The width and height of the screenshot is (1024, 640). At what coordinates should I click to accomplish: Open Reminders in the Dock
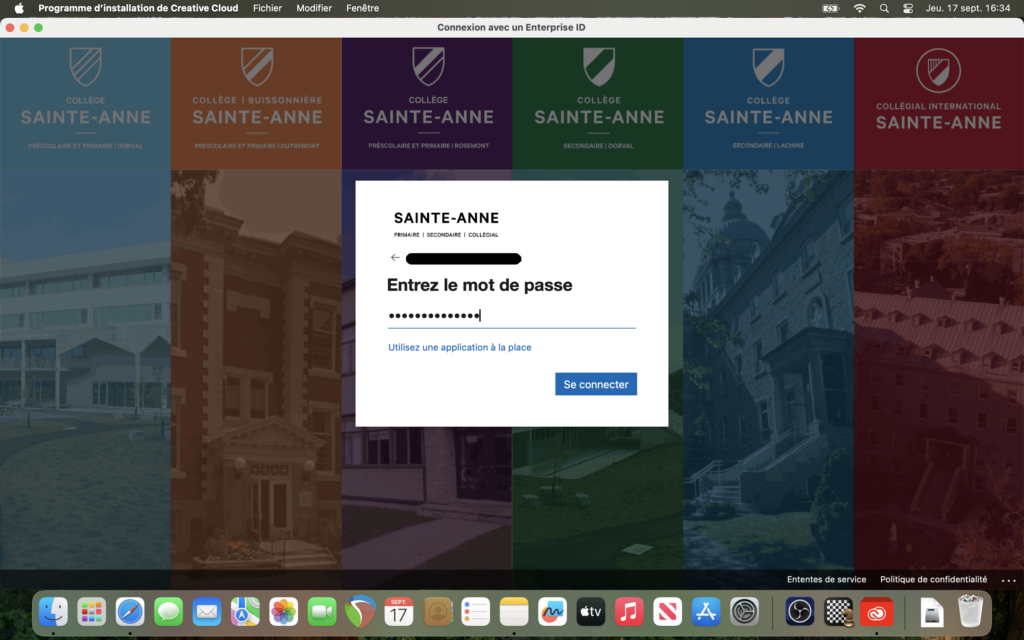(x=475, y=612)
